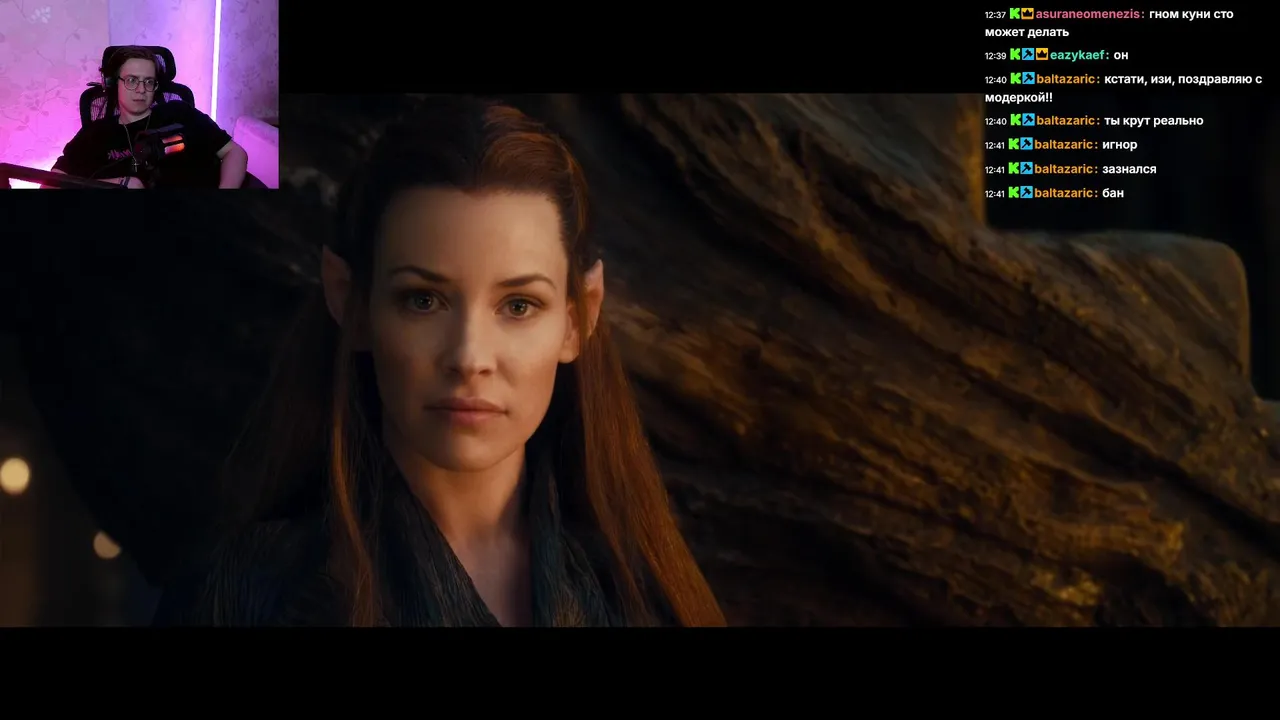The height and width of the screenshot is (720, 1280).
Task: Select the message text 'ты крут реально'
Action: pyautogui.click(x=1153, y=120)
